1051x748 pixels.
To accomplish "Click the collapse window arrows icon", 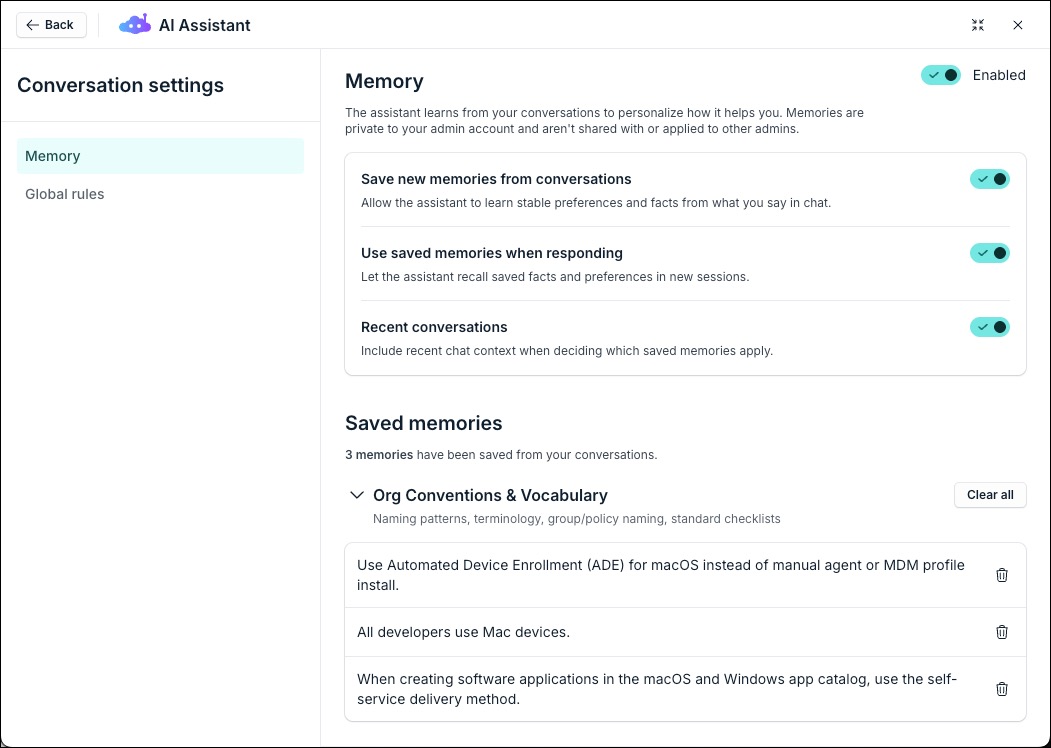I will point(977,25).
